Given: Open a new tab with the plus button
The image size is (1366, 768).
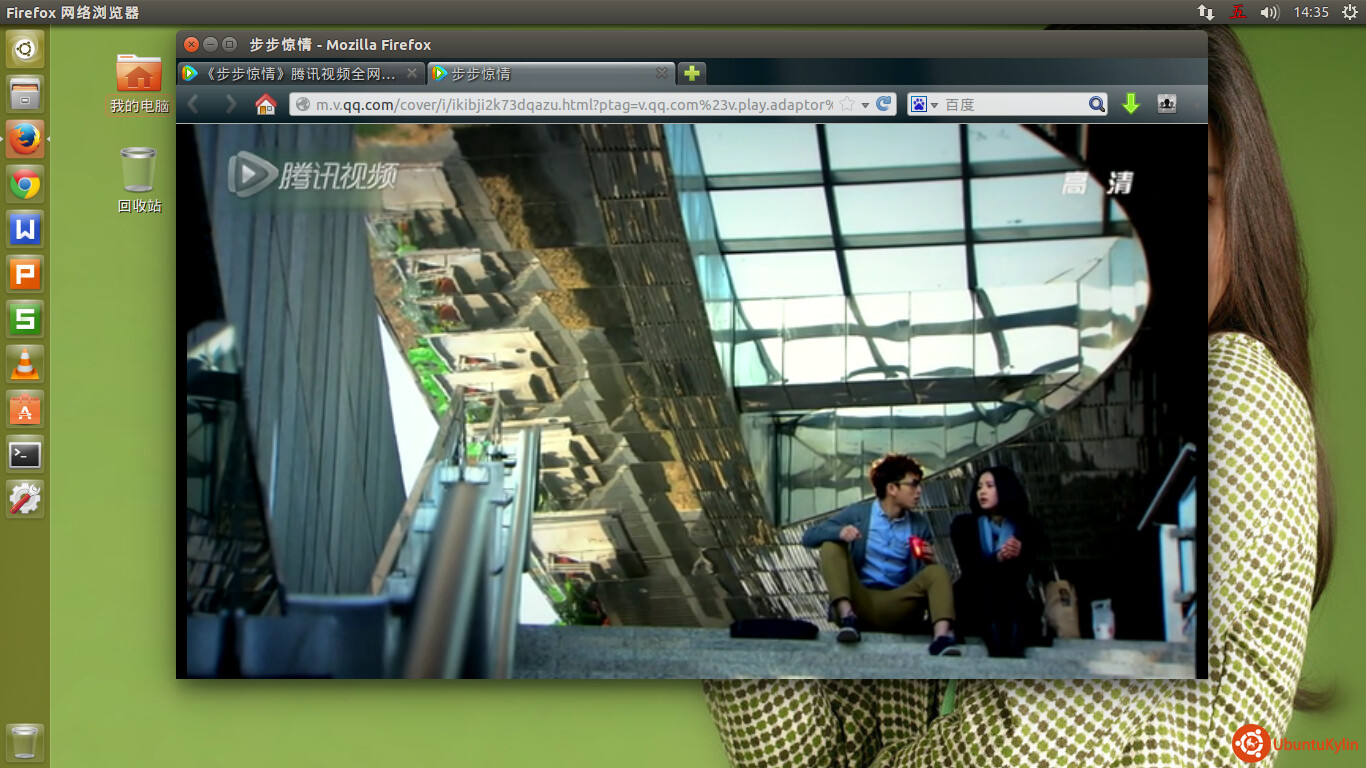Looking at the screenshot, I should pos(691,73).
